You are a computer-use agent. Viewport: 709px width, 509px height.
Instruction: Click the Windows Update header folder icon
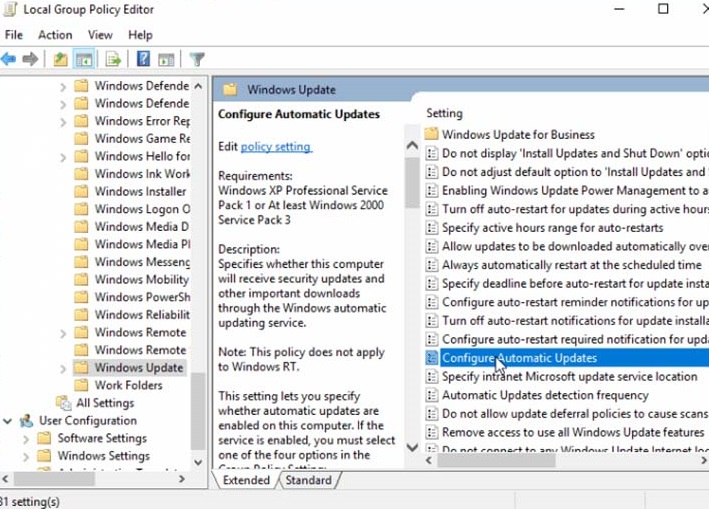tap(230, 89)
